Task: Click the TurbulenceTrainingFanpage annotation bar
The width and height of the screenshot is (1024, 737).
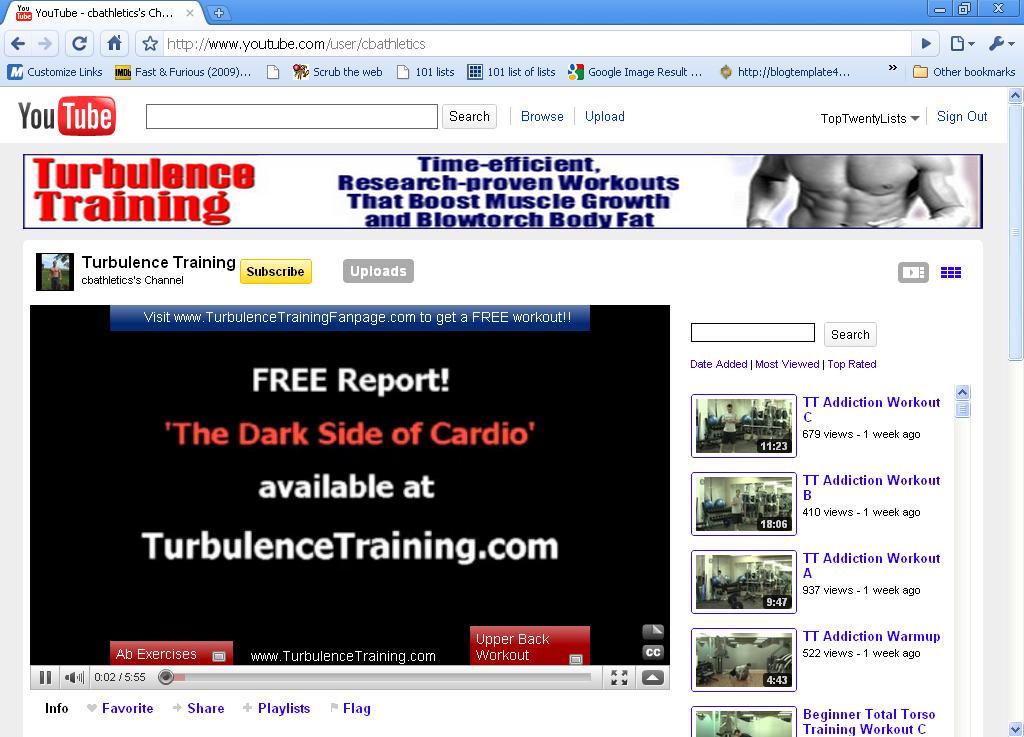Action: 350,317
